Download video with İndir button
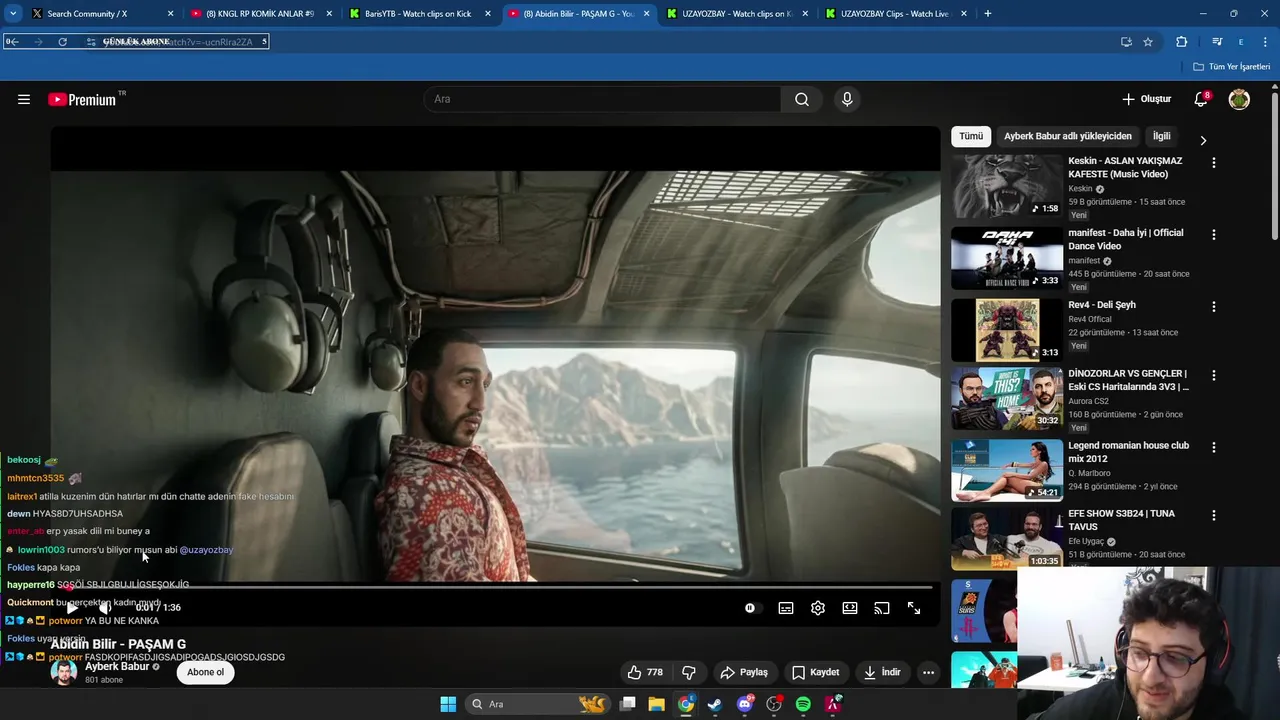The height and width of the screenshot is (720, 1280). tap(882, 672)
